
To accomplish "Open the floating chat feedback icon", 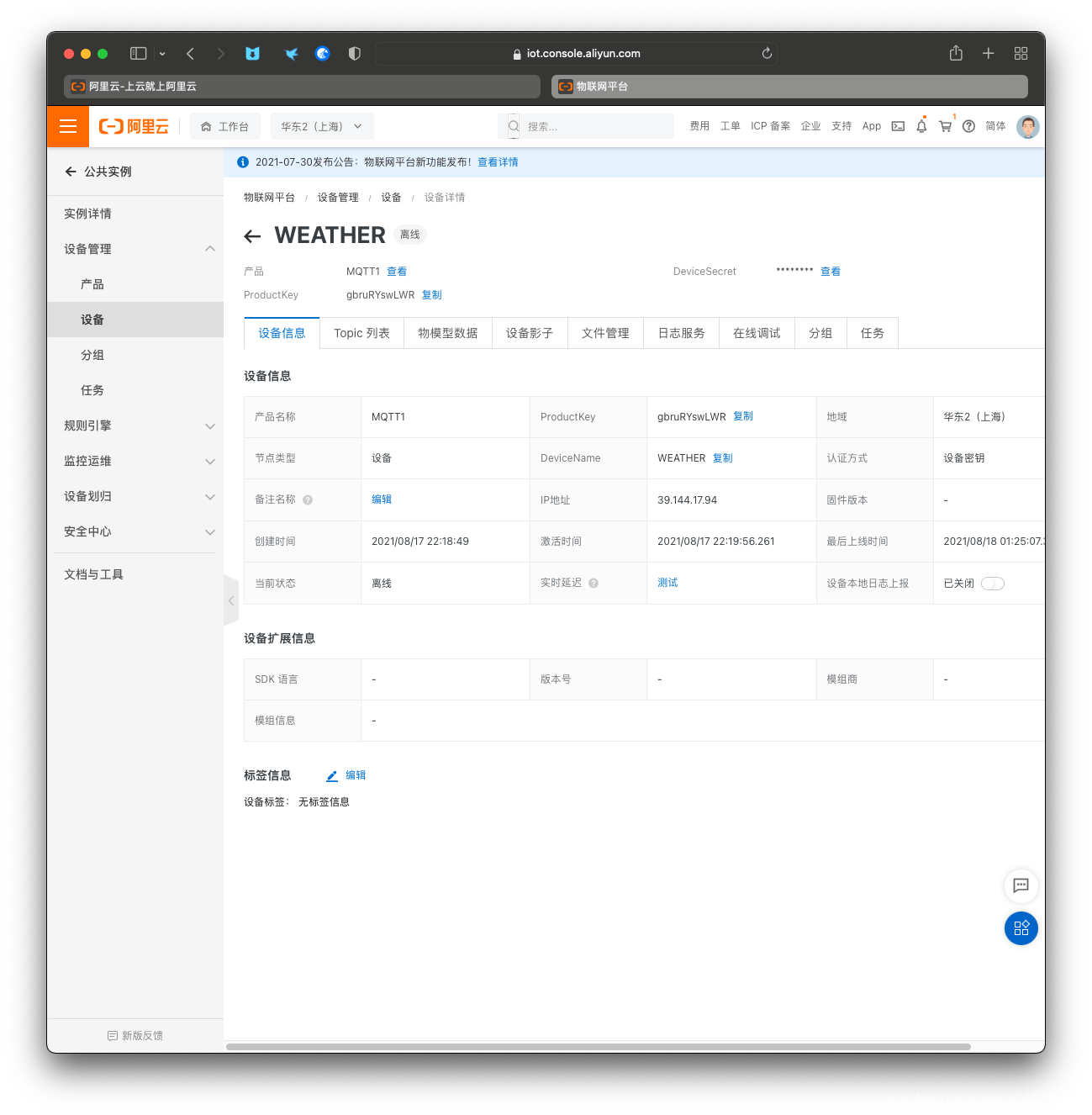I will (1021, 885).
